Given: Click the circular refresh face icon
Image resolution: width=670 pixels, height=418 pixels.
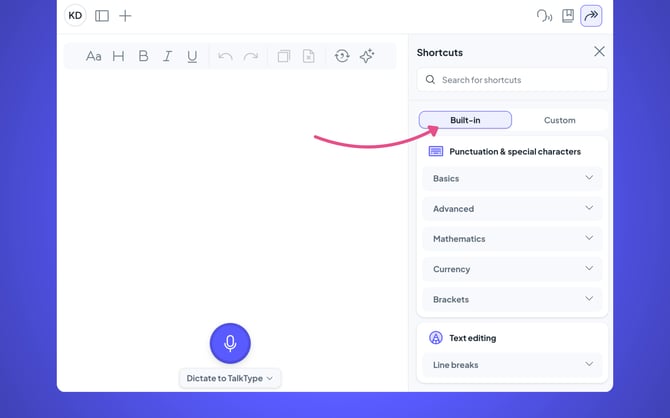Looking at the screenshot, I should [342, 56].
